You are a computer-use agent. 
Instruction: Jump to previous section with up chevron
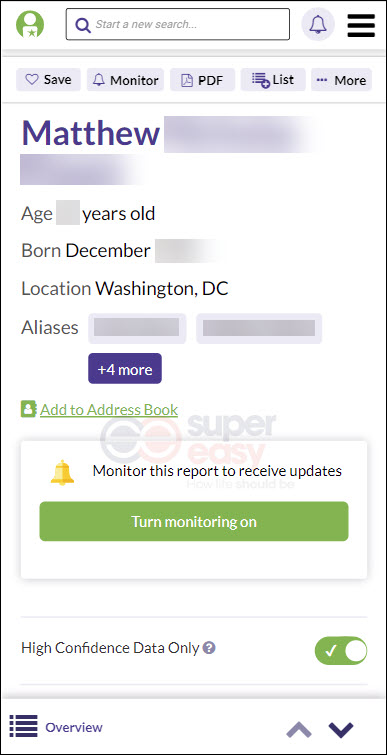[299, 729]
